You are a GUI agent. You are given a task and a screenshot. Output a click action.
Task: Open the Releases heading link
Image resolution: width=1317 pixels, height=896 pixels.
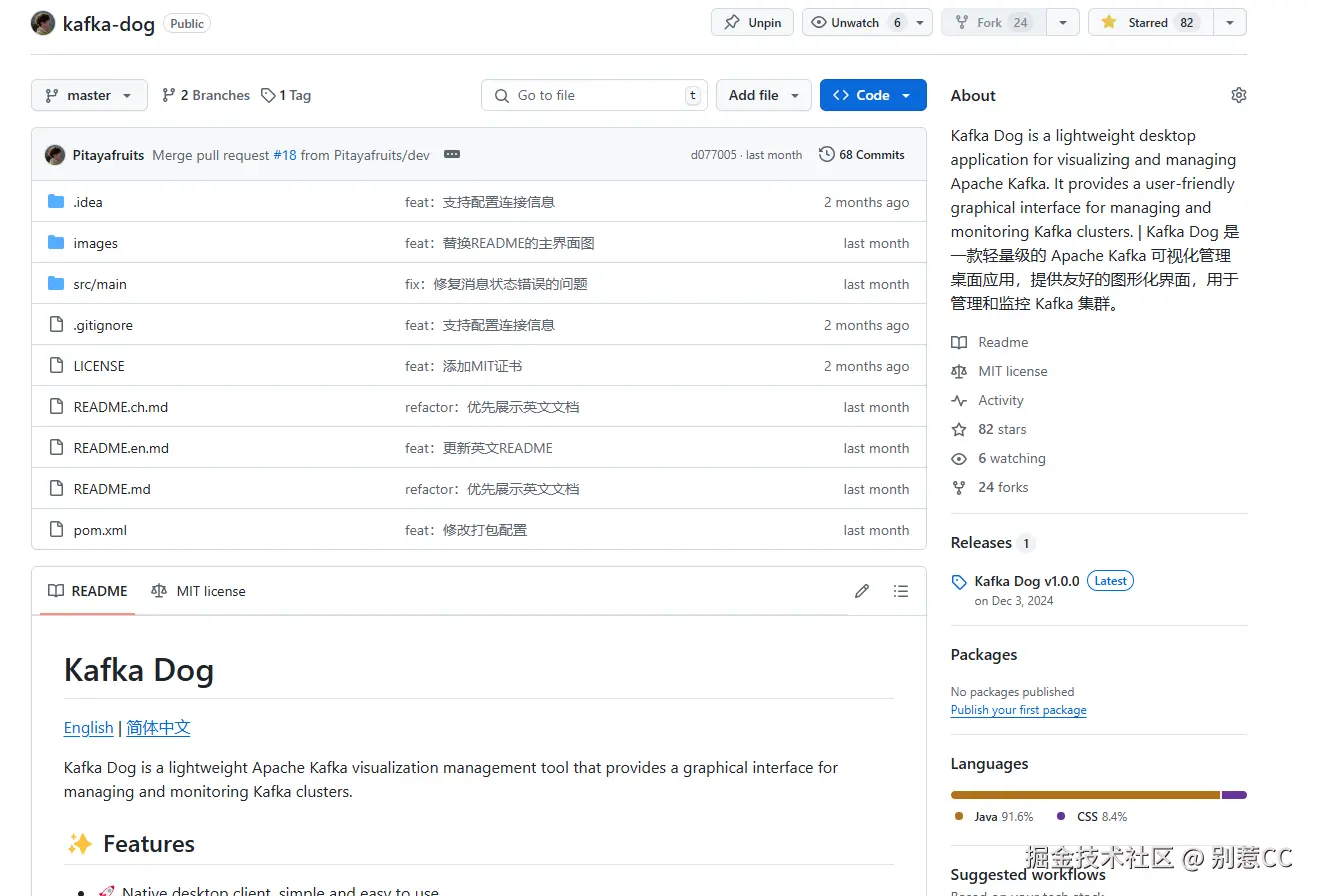[x=981, y=543]
